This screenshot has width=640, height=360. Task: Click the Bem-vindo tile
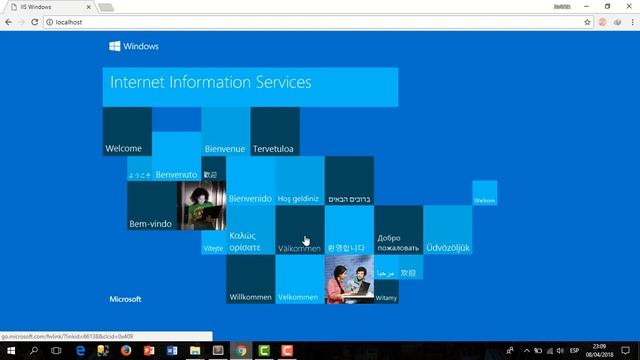click(x=152, y=206)
